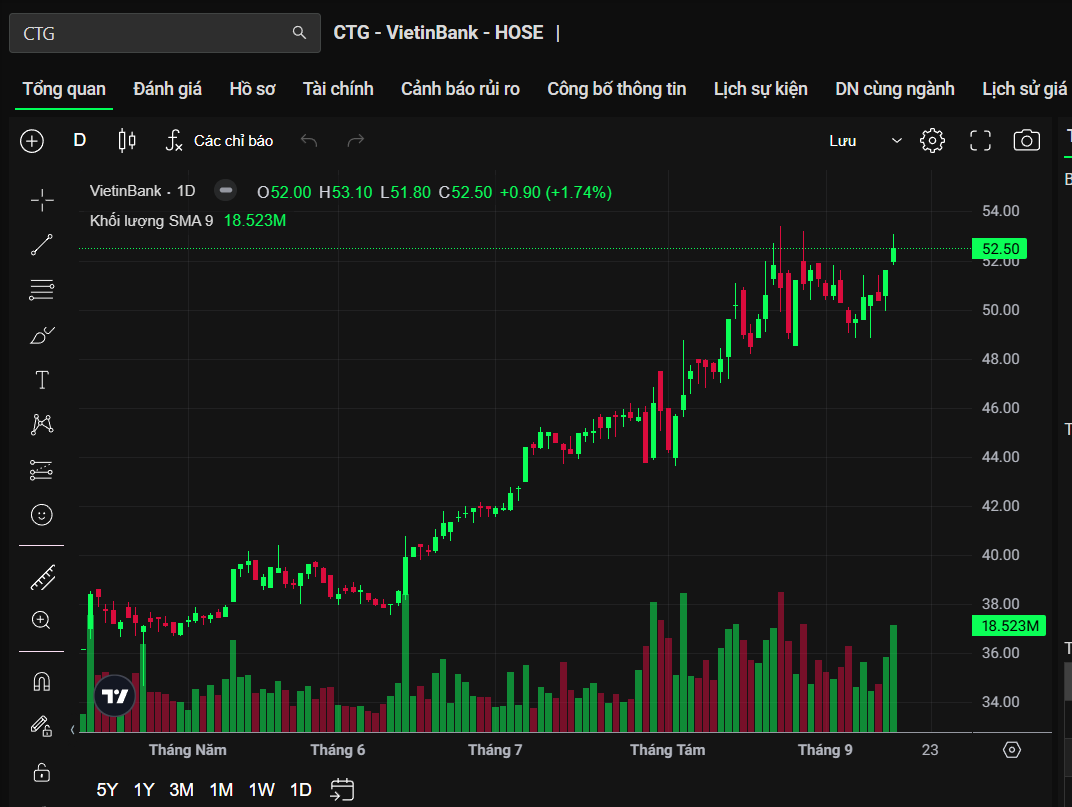The width and height of the screenshot is (1072, 807).
Task: Open the go to date calendar icon
Action: pyautogui.click(x=342, y=789)
